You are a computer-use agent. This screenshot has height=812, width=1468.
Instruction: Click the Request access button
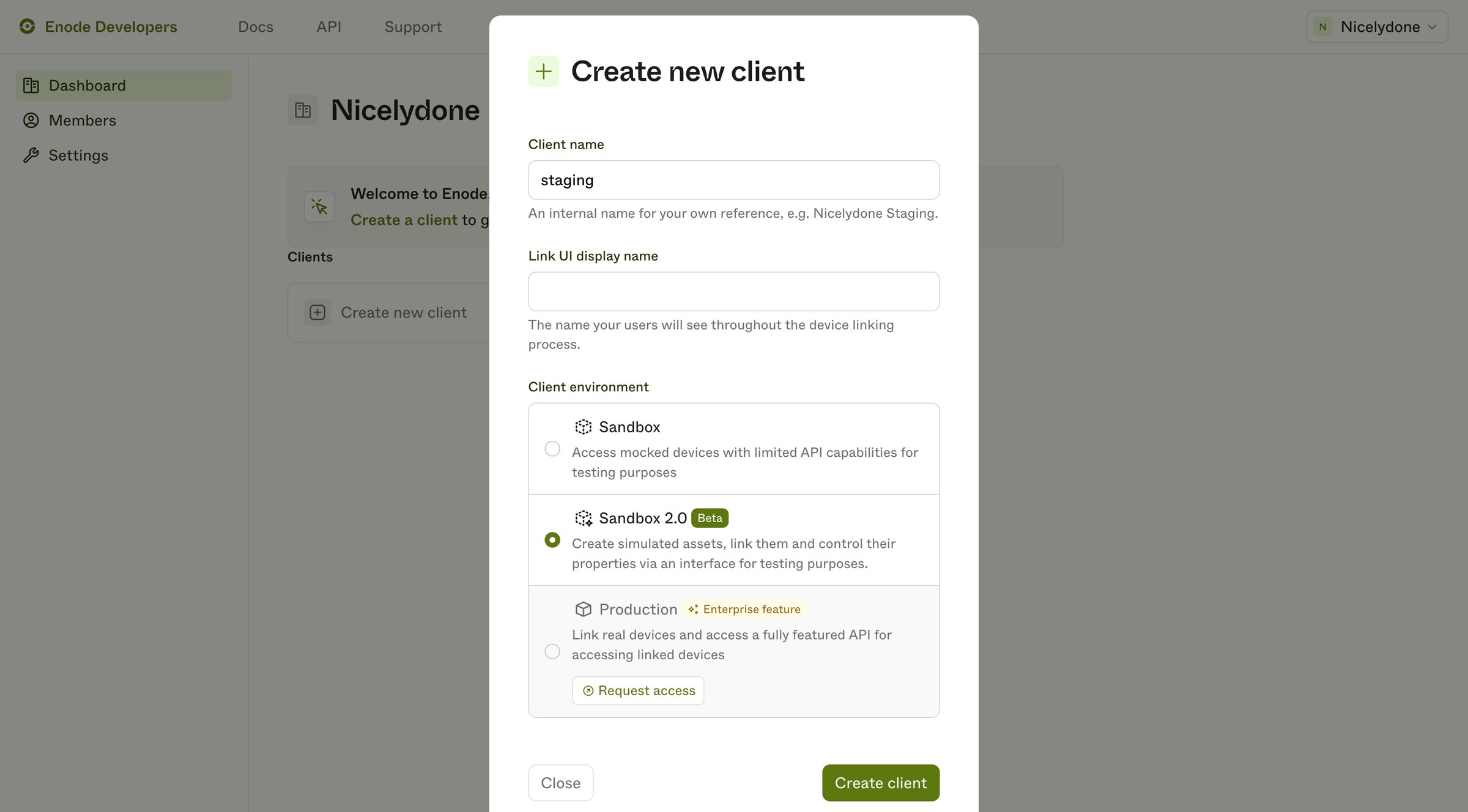coord(638,690)
